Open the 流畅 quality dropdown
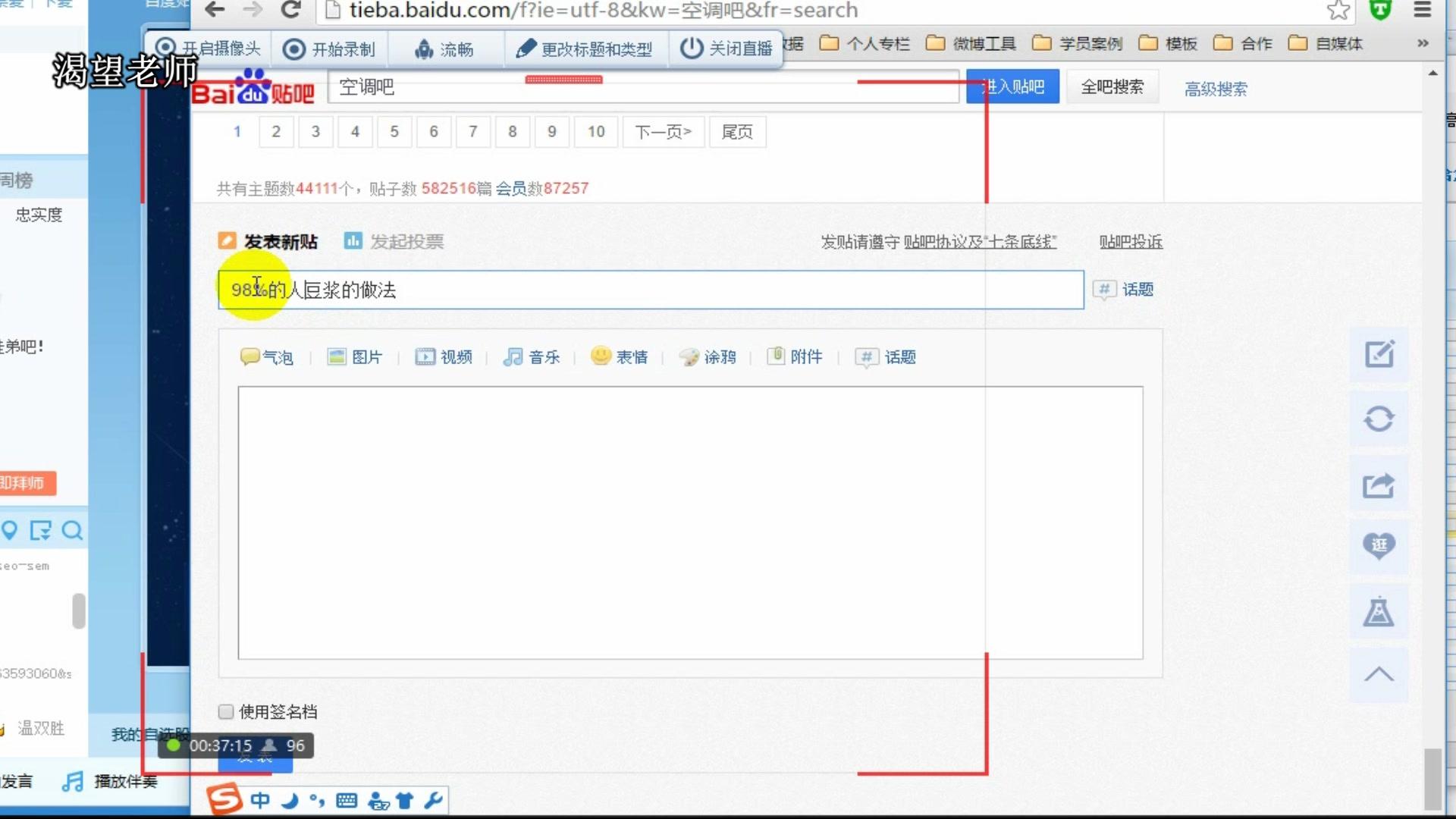1456x819 pixels. (444, 49)
